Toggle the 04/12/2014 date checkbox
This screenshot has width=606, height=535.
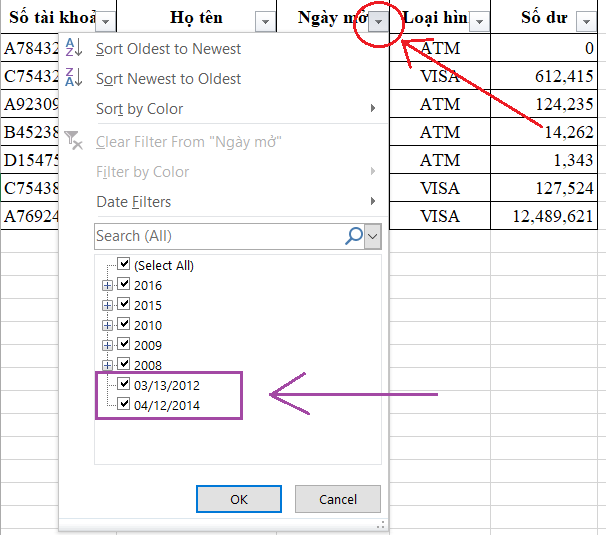coord(124,405)
